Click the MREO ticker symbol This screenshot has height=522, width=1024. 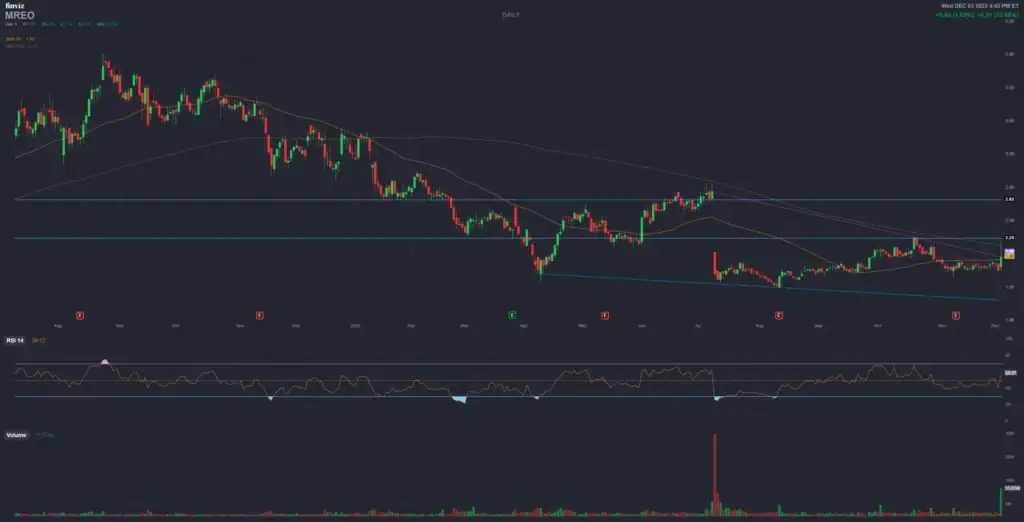point(17,15)
